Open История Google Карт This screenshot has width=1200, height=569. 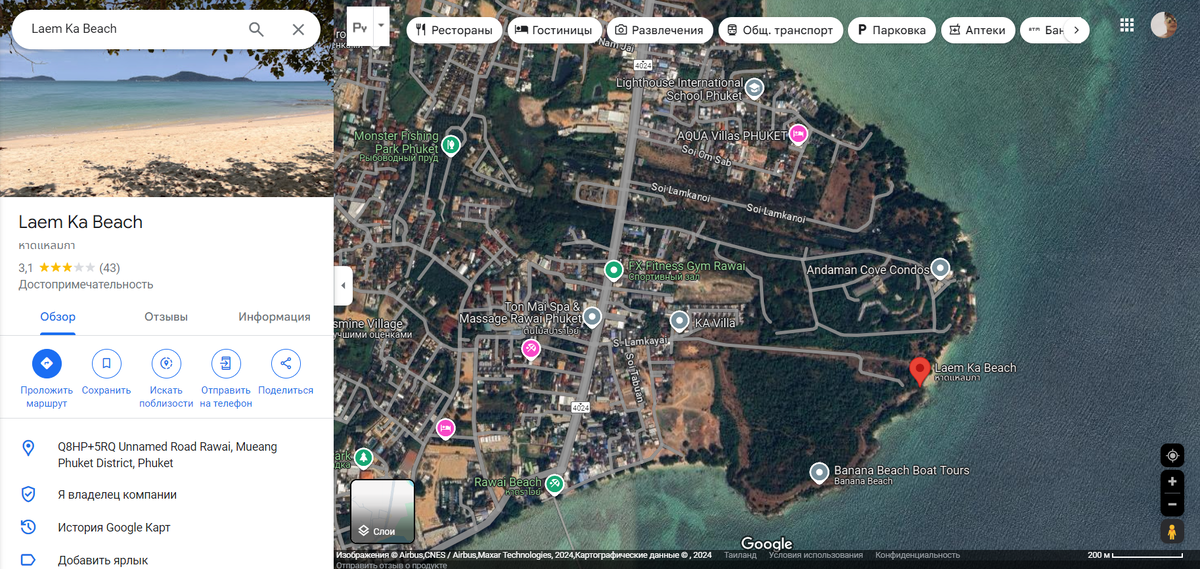click(167, 527)
